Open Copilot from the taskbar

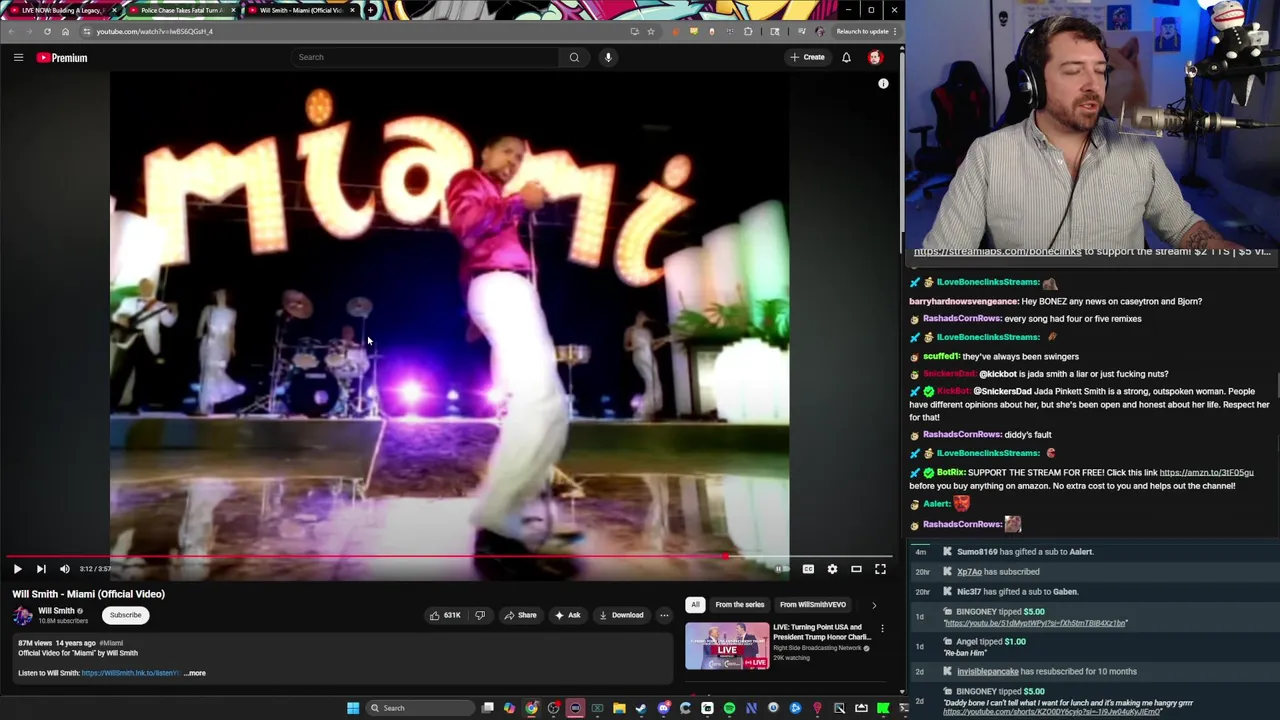509,708
